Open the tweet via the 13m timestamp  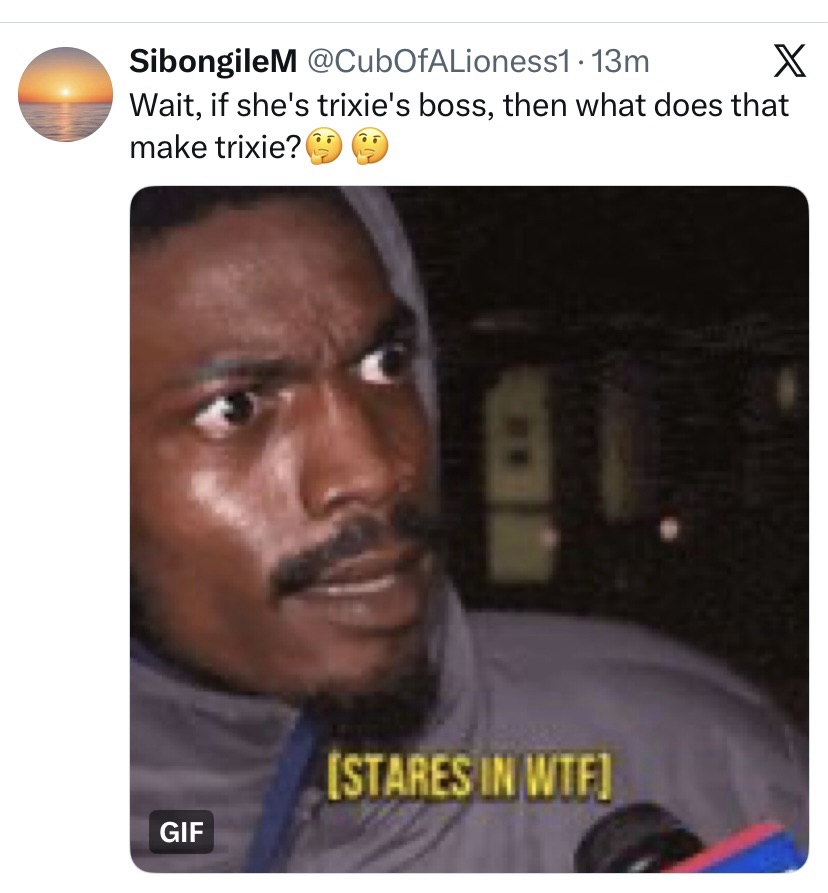(620, 62)
